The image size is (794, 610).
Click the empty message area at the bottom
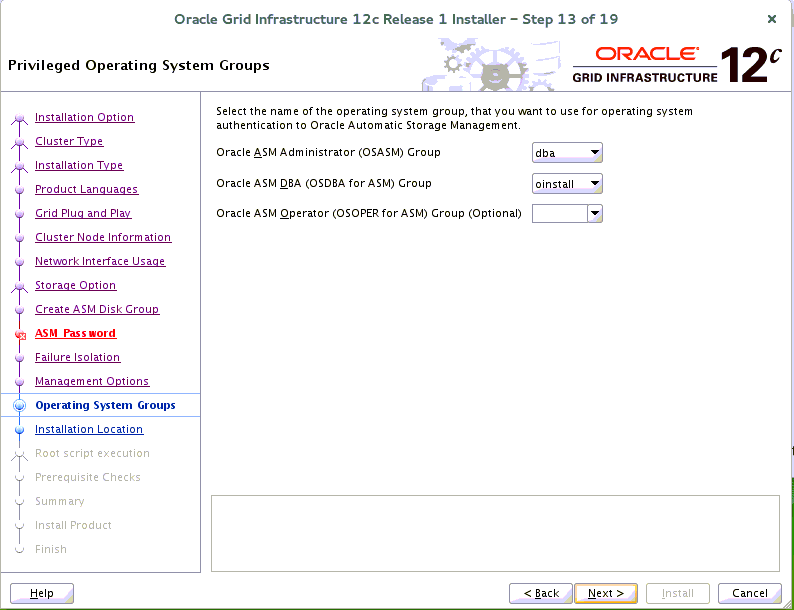495,534
